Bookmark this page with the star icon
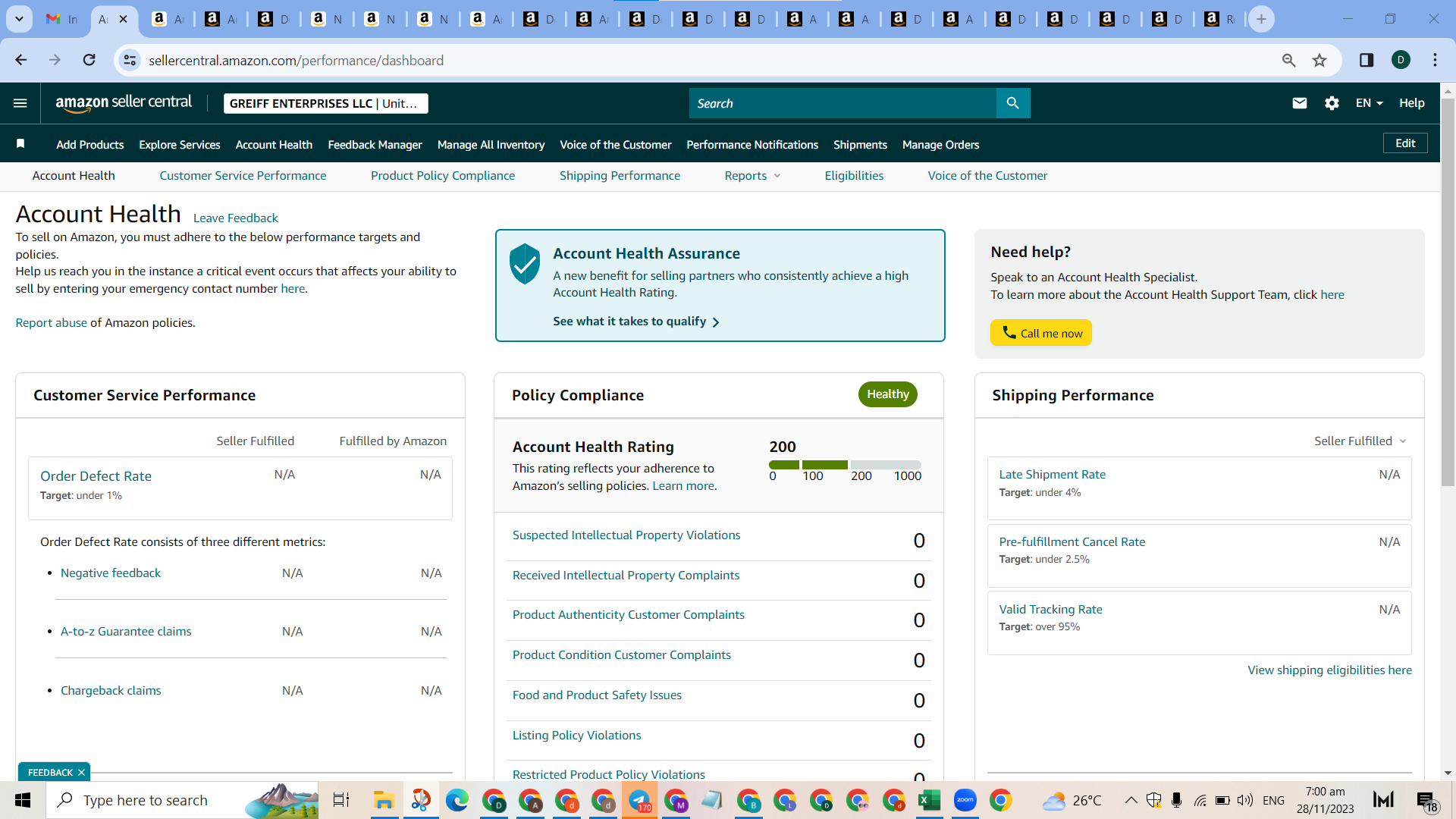The height and width of the screenshot is (819, 1456). click(1319, 60)
